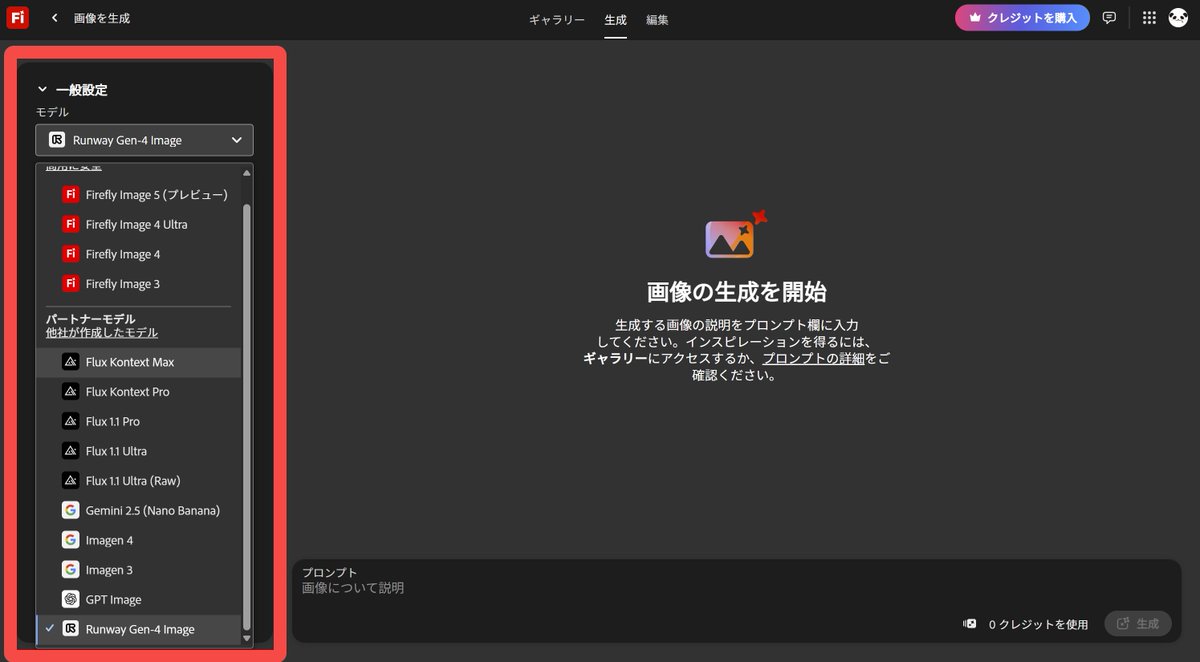Click the クレジットを購入 button

tap(1021, 17)
